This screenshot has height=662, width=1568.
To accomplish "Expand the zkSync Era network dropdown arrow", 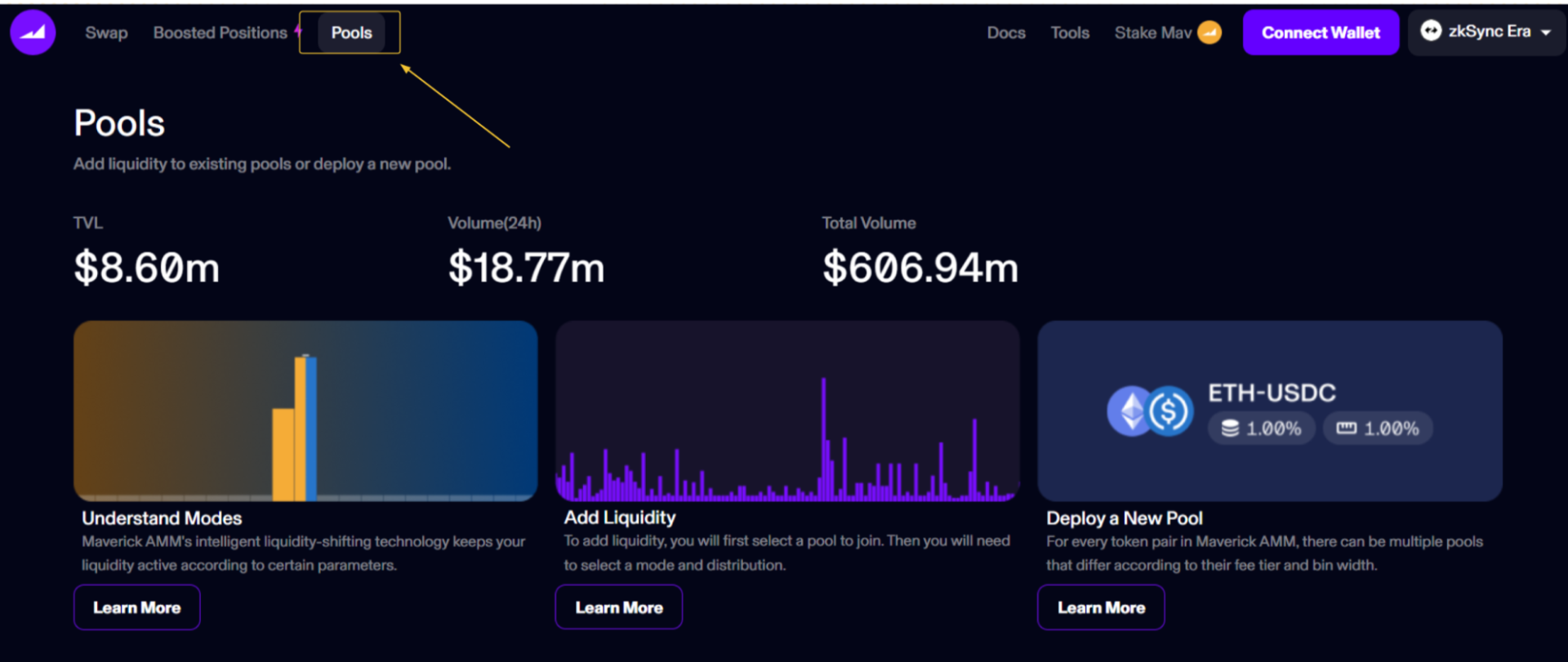I will [x=1546, y=33].
